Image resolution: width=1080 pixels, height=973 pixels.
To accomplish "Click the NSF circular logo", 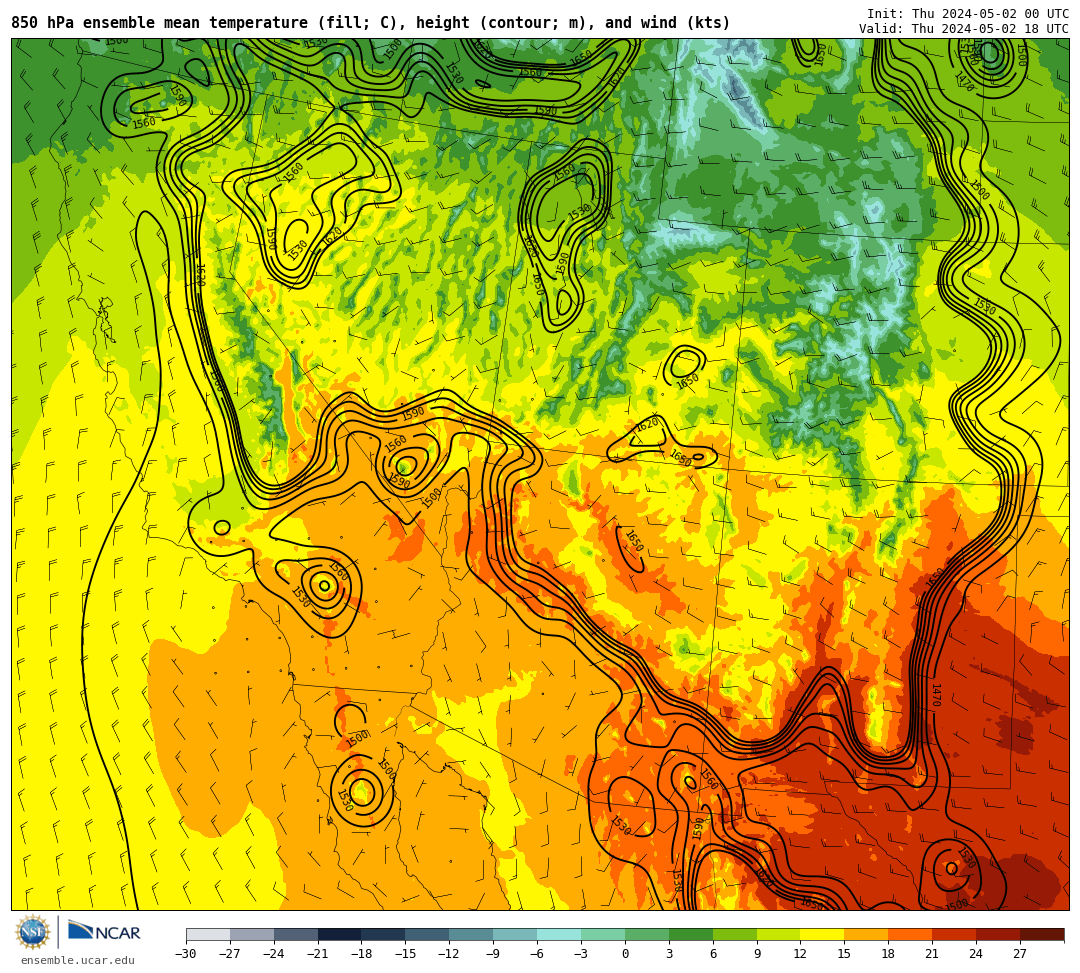I will 33,932.
